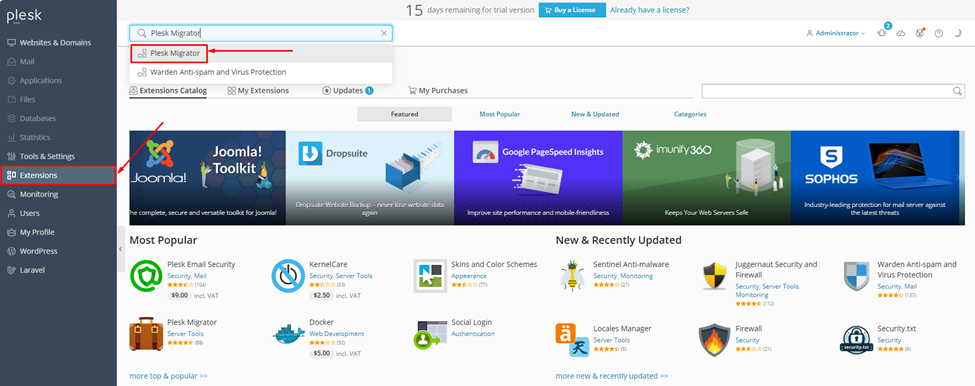This screenshot has height=386, width=975.
Task: Click 'more new & recently updated >>' link
Action: point(612,376)
